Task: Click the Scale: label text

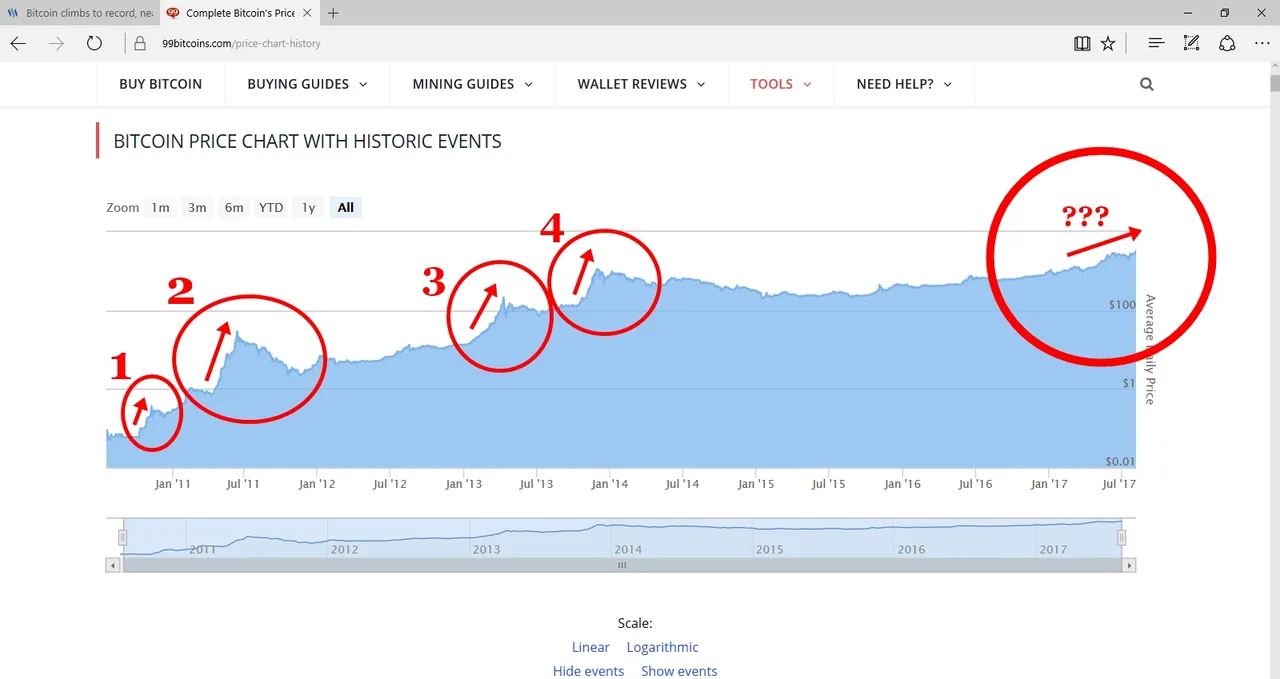Action: 635,623
